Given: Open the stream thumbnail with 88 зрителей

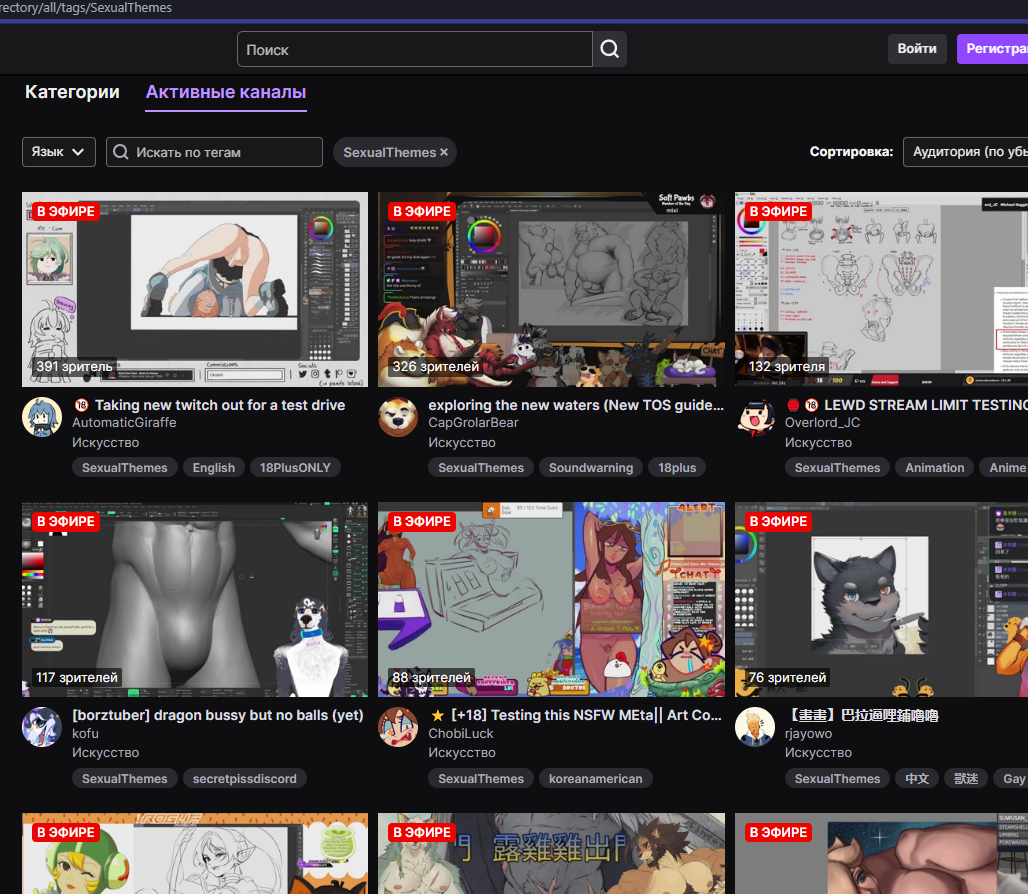Looking at the screenshot, I should tap(551, 600).
